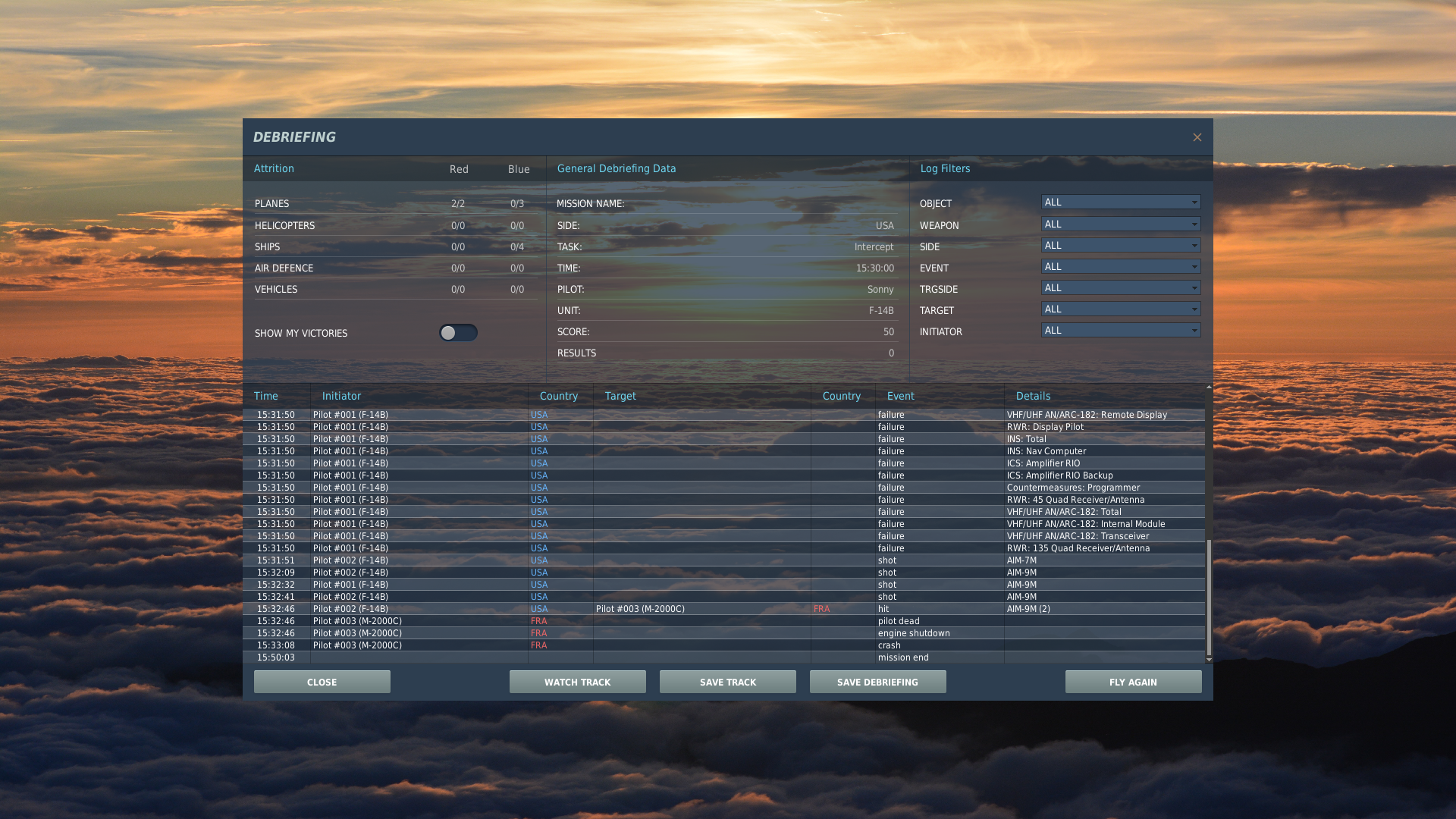Click the WATCH TRACK button

pos(578,682)
